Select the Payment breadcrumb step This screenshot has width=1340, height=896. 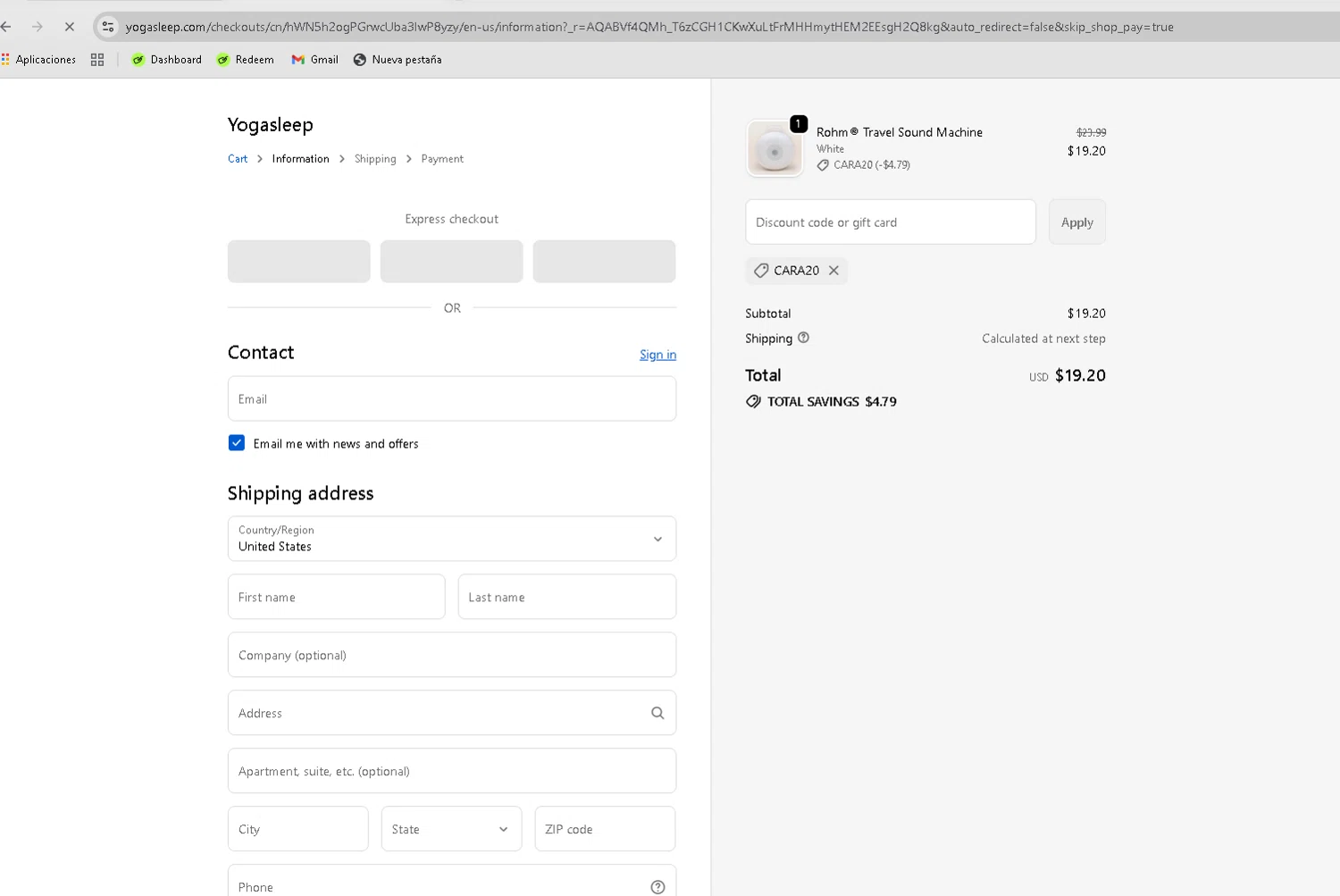(x=442, y=159)
